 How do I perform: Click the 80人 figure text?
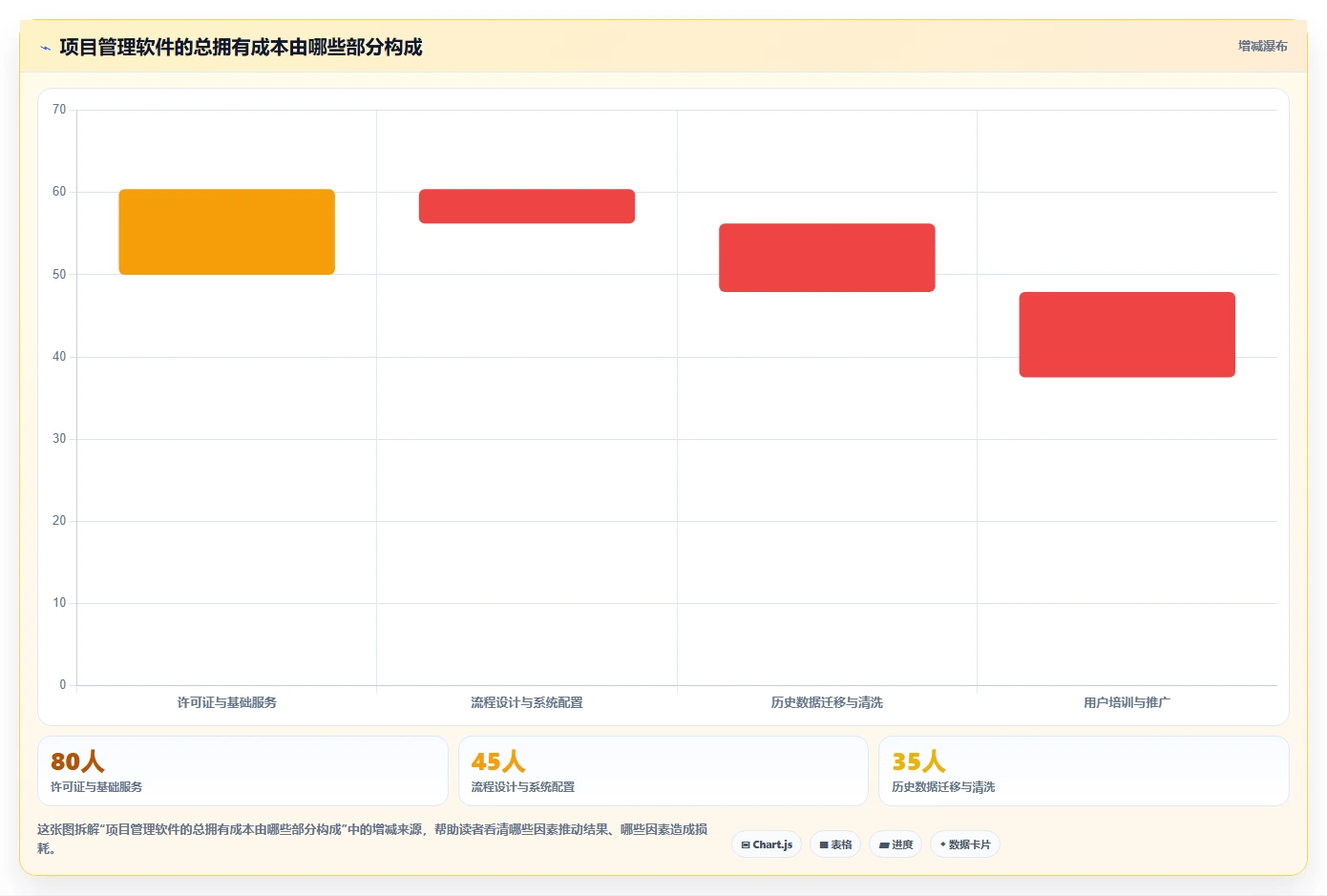click(77, 761)
